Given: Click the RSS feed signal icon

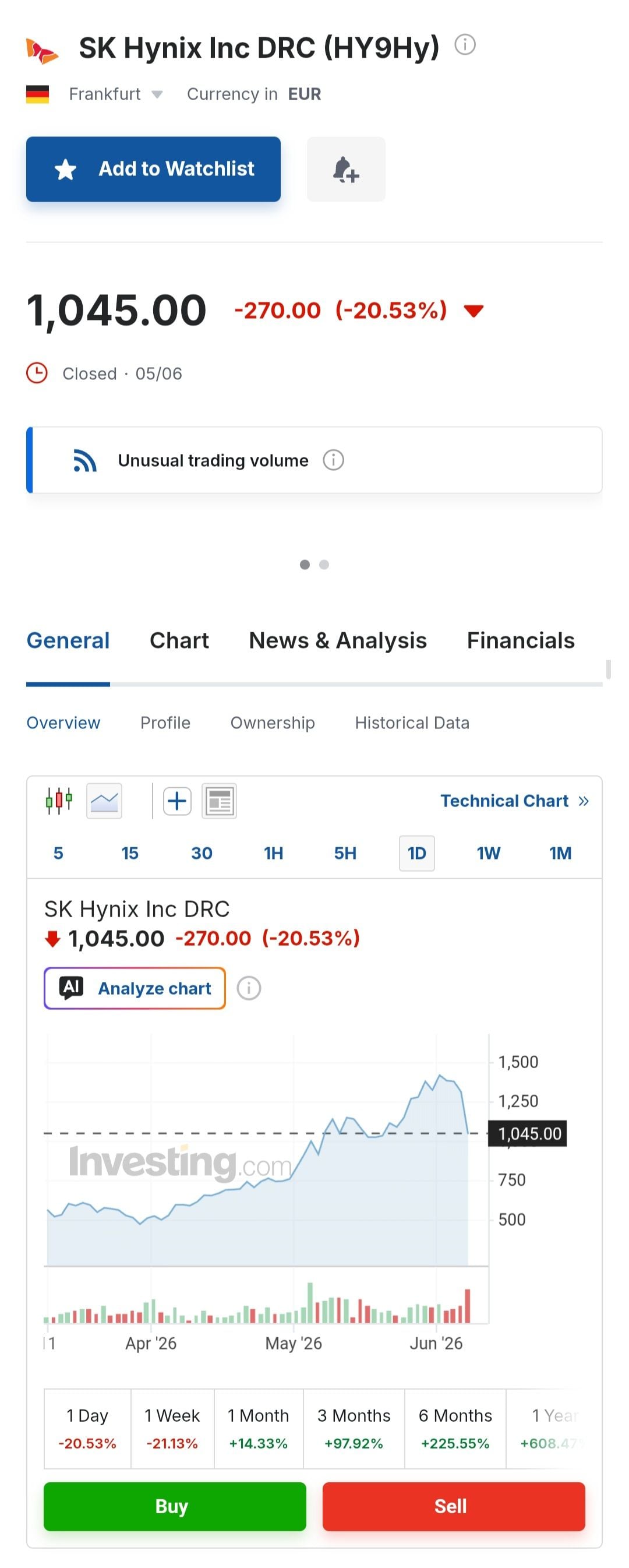Looking at the screenshot, I should tap(84, 460).
